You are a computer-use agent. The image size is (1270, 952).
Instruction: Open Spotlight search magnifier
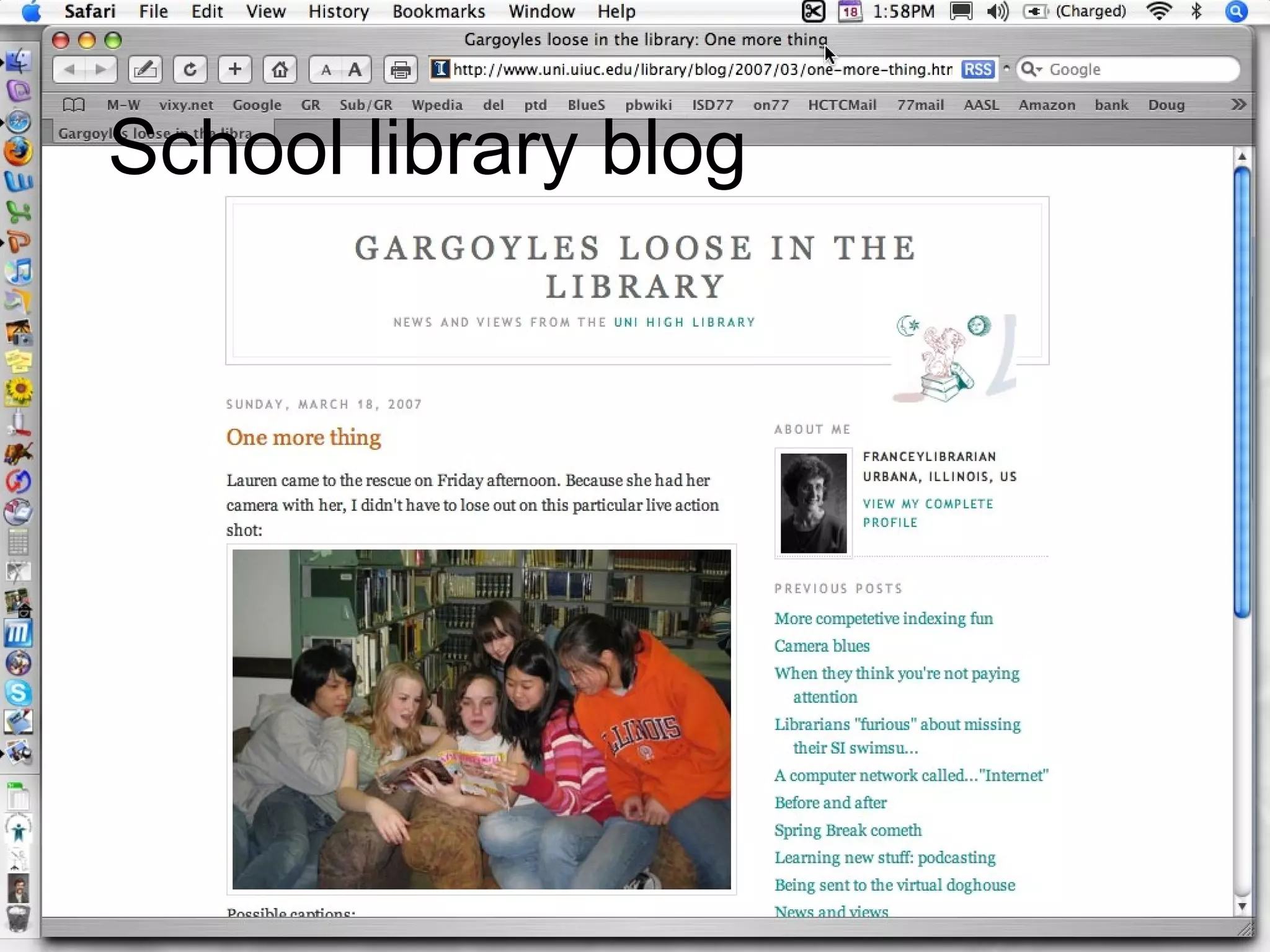coord(1236,12)
